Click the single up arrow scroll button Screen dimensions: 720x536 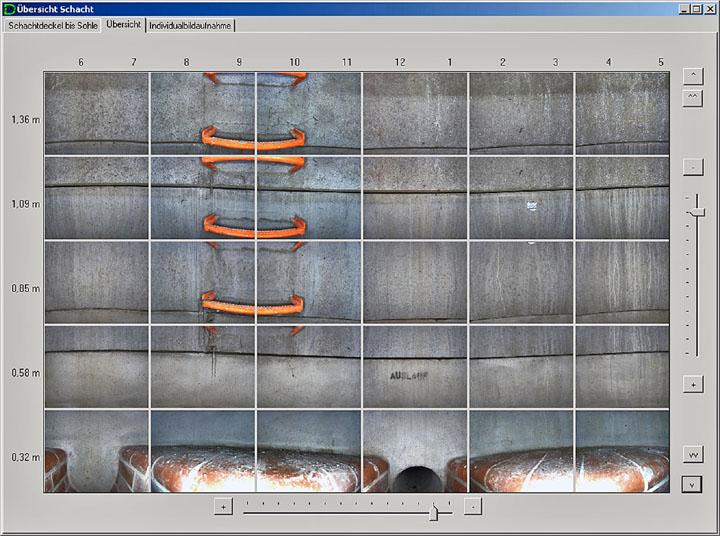pos(692,75)
